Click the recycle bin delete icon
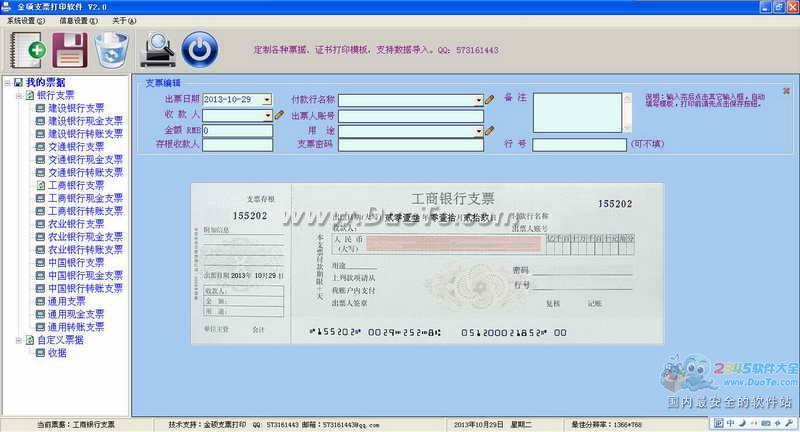Screen dimensions: 800x432 point(112,50)
